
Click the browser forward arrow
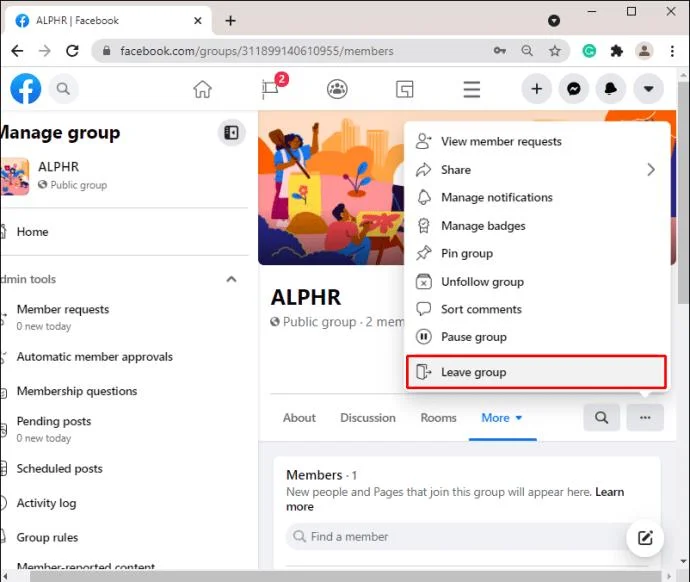(44, 51)
